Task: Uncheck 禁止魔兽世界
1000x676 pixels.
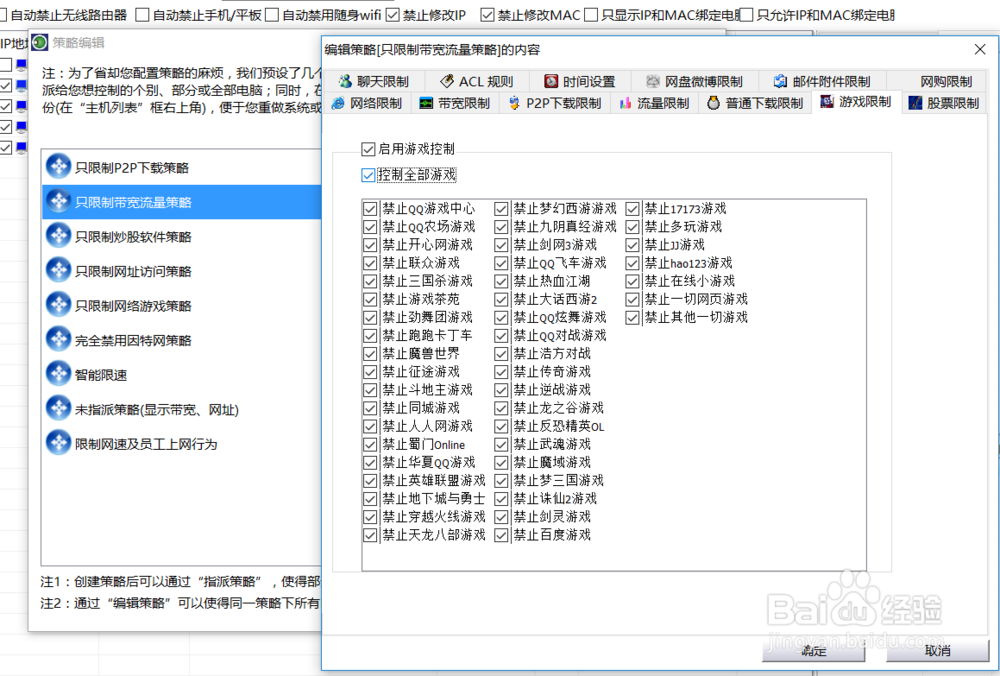Action: pyautogui.click(x=370, y=353)
